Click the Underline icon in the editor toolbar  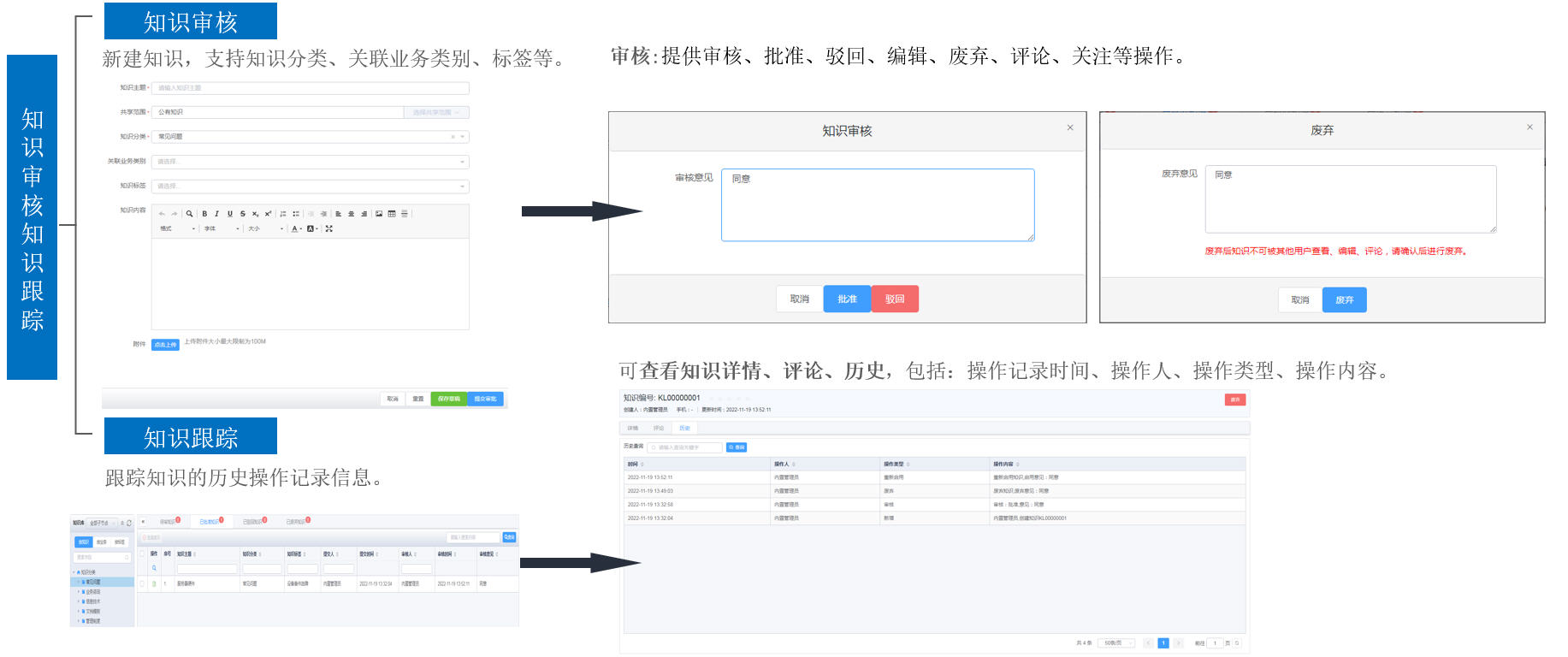coord(229,214)
